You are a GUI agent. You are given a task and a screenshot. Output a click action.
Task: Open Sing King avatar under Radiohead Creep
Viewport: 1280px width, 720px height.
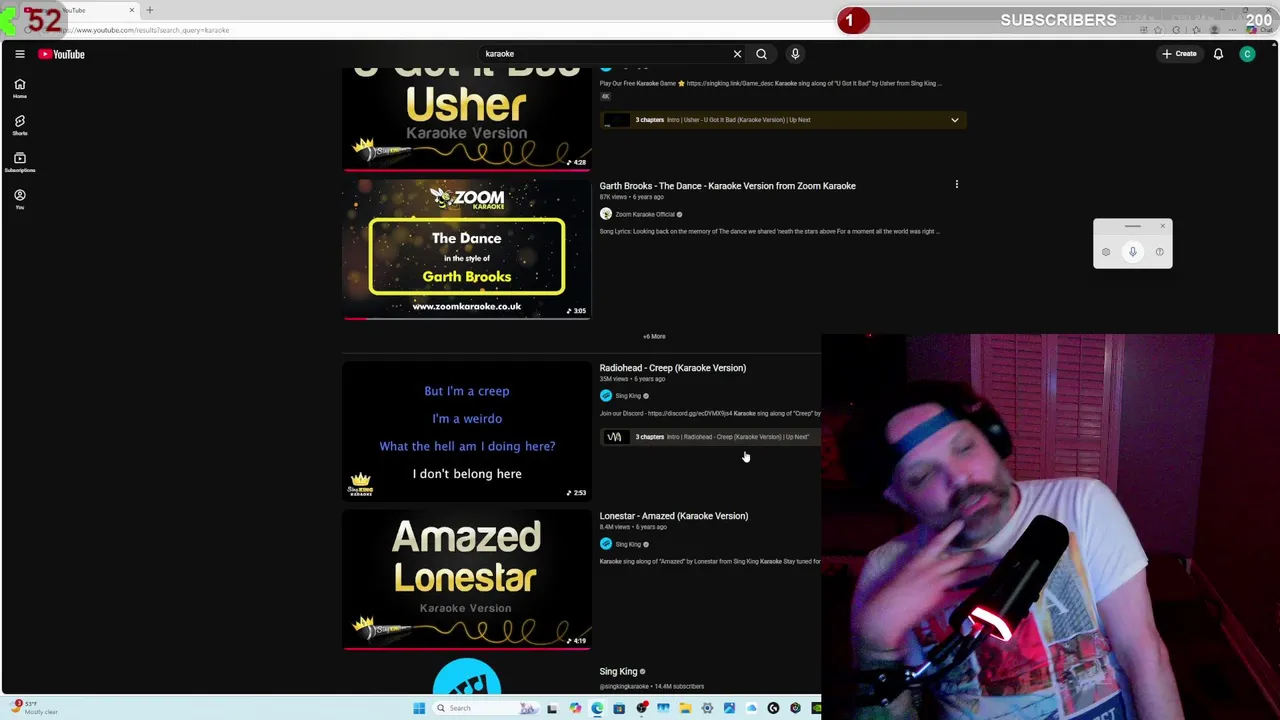point(605,396)
